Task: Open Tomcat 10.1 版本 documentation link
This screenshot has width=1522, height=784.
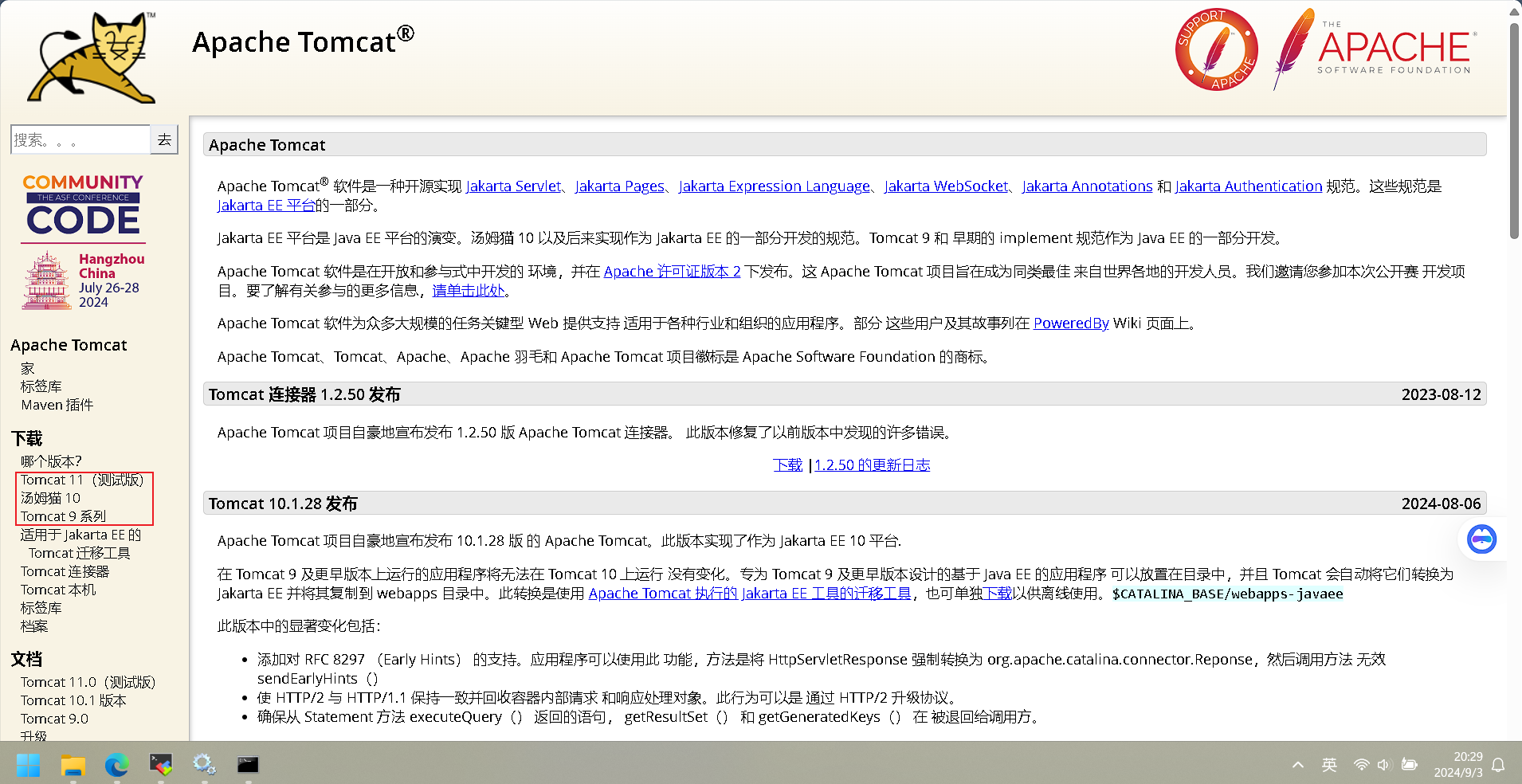Action: [x=73, y=700]
